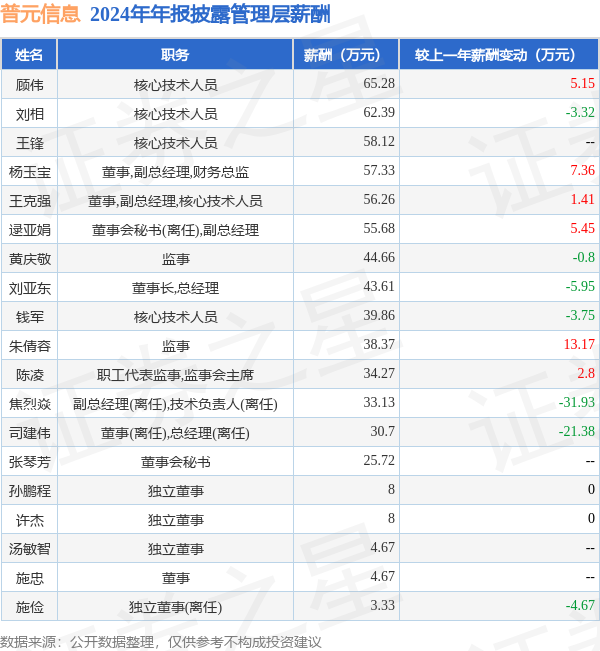Click the position 董事会秘书(离任),副总经理
Image resolution: width=600 pixels, height=651 pixels.
click(175, 230)
